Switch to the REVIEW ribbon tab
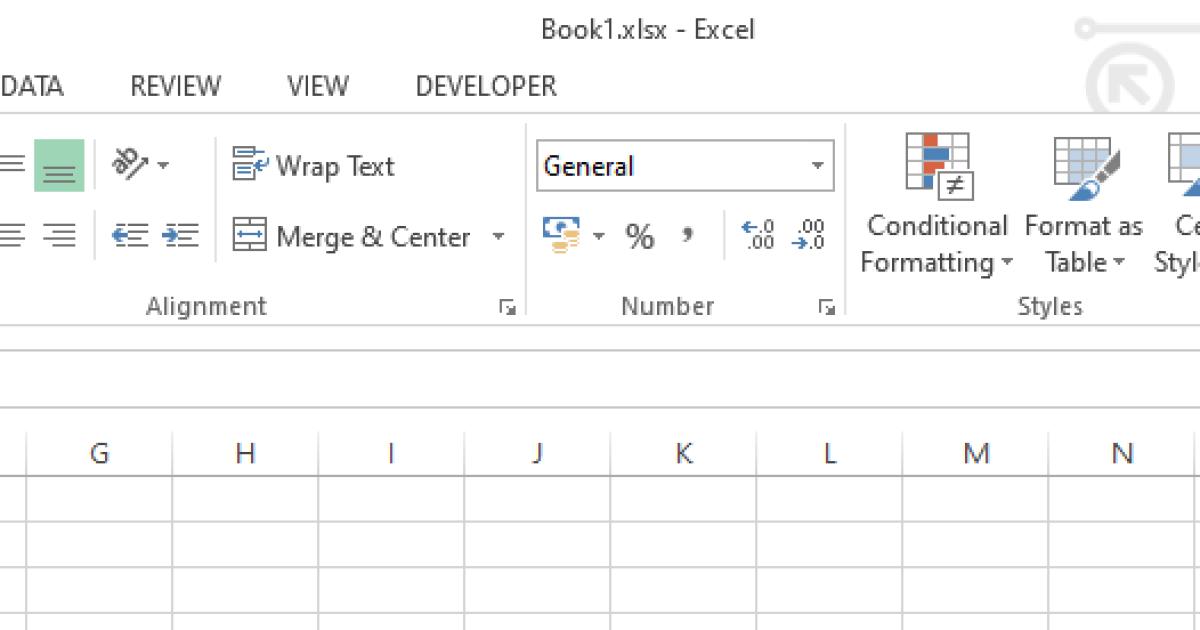The width and height of the screenshot is (1200, 630). (175, 86)
